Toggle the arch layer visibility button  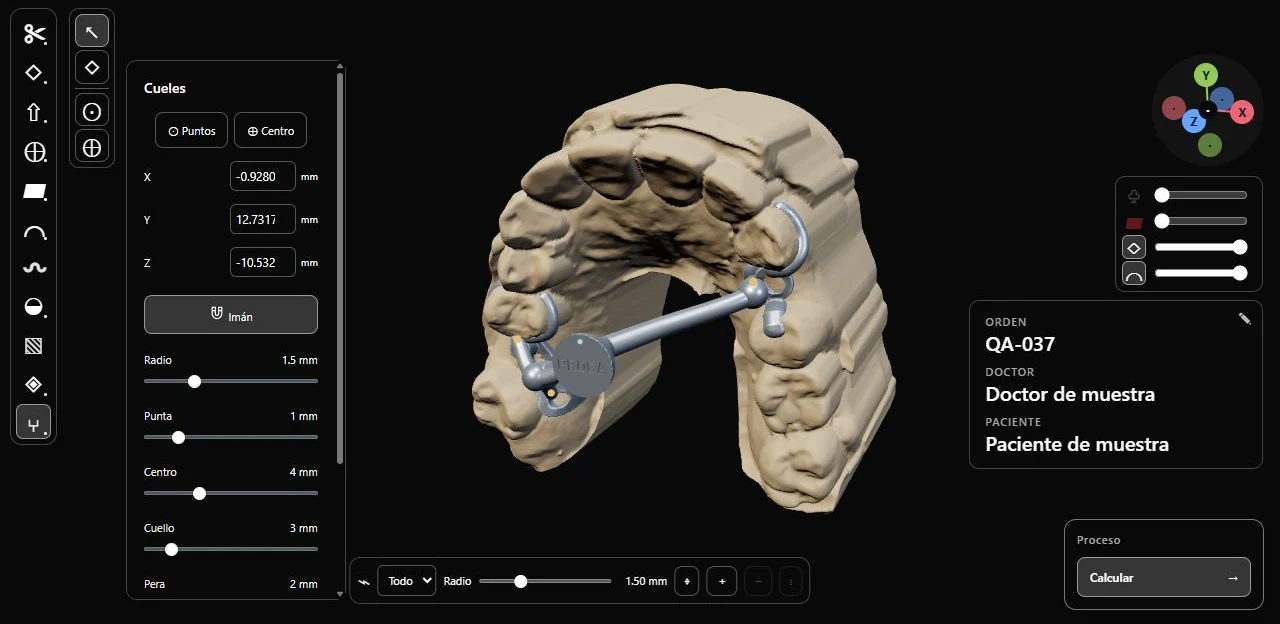(1134, 273)
